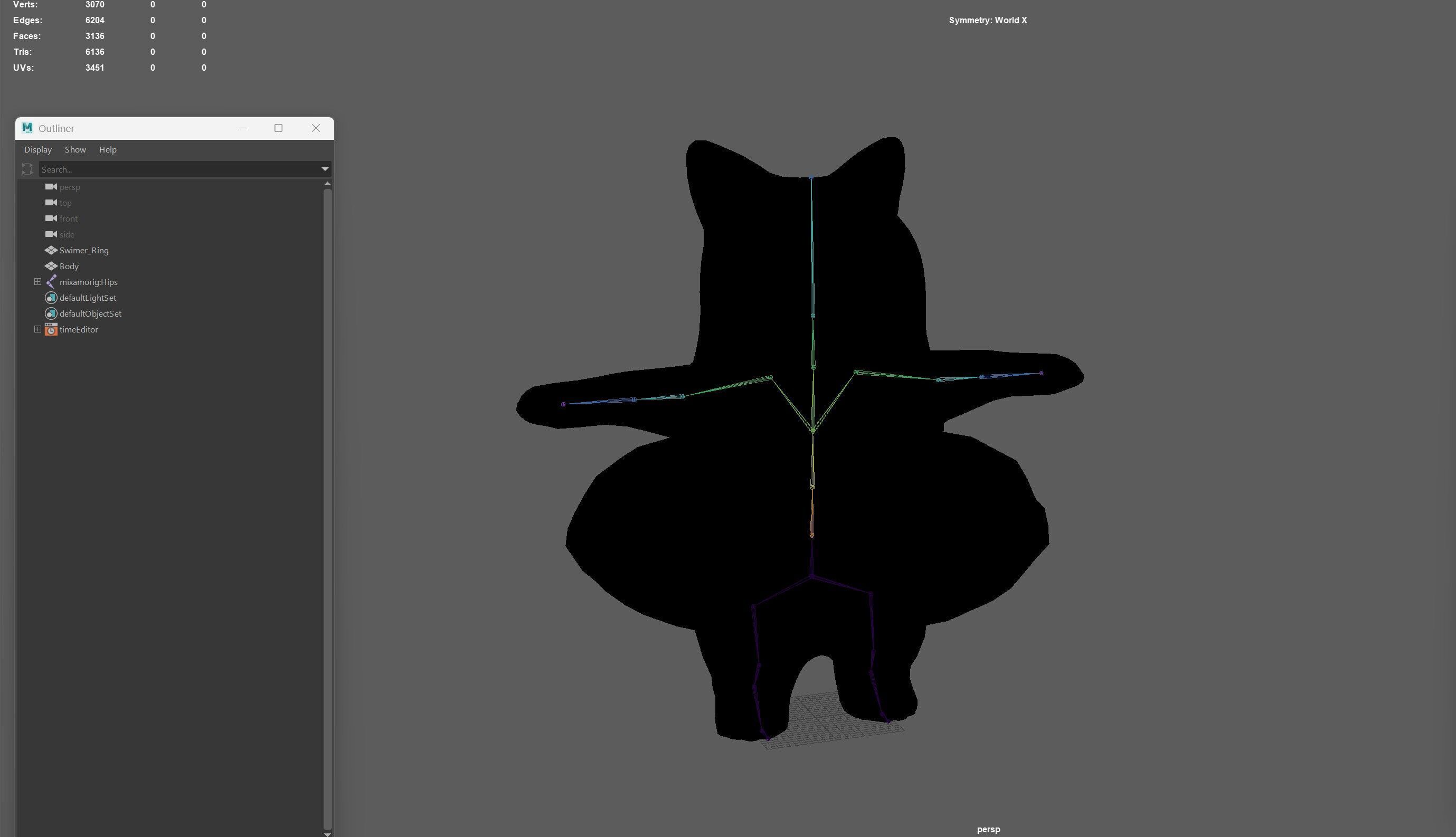Select the defaultLightSet row
1456x837 pixels.
coord(170,298)
